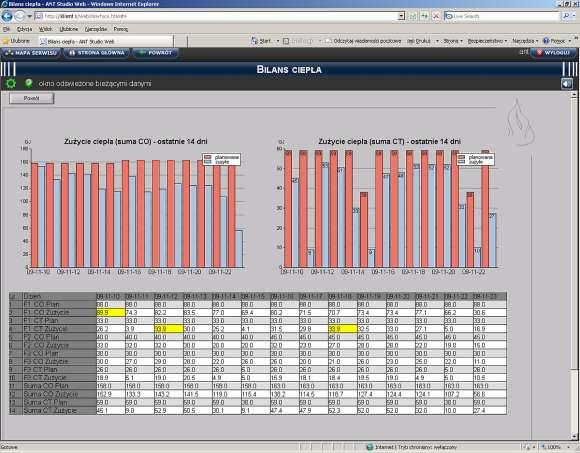Viewport: 580px width, 453px height.
Task: Click the 09-11-23 column header in table
Action: [490, 296]
